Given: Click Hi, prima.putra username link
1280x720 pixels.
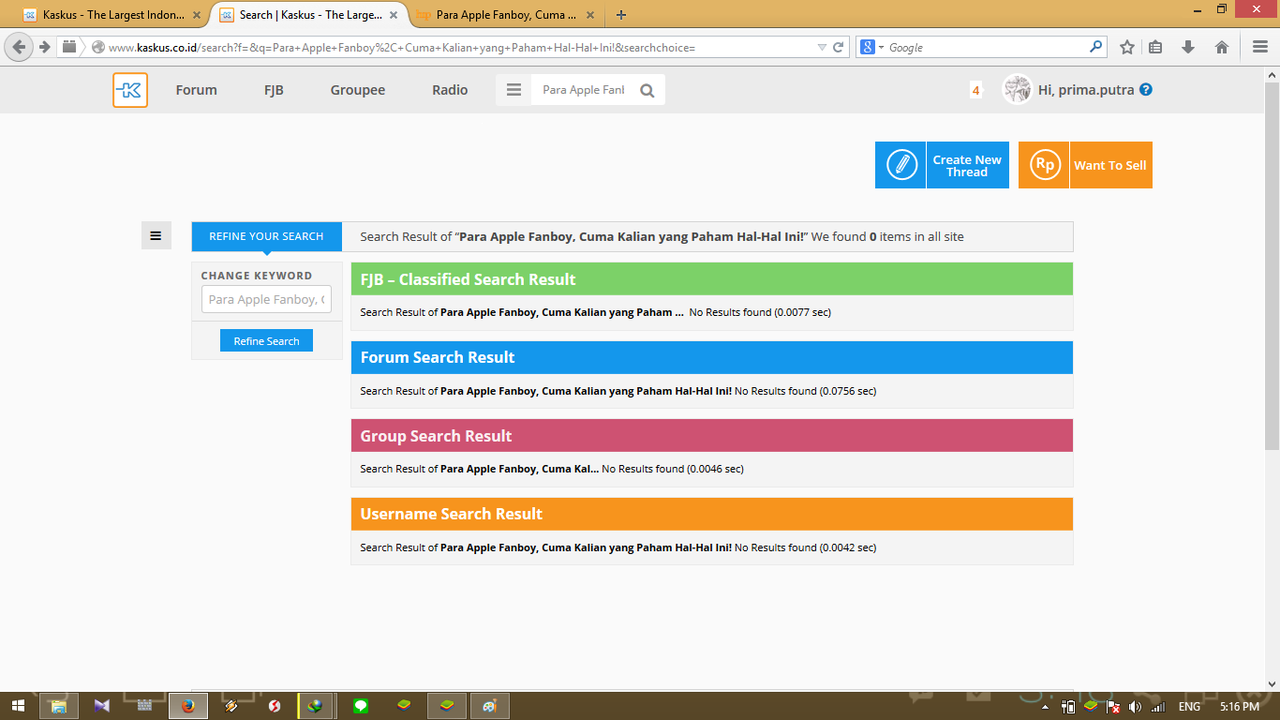Looking at the screenshot, I should point(1086,90).
